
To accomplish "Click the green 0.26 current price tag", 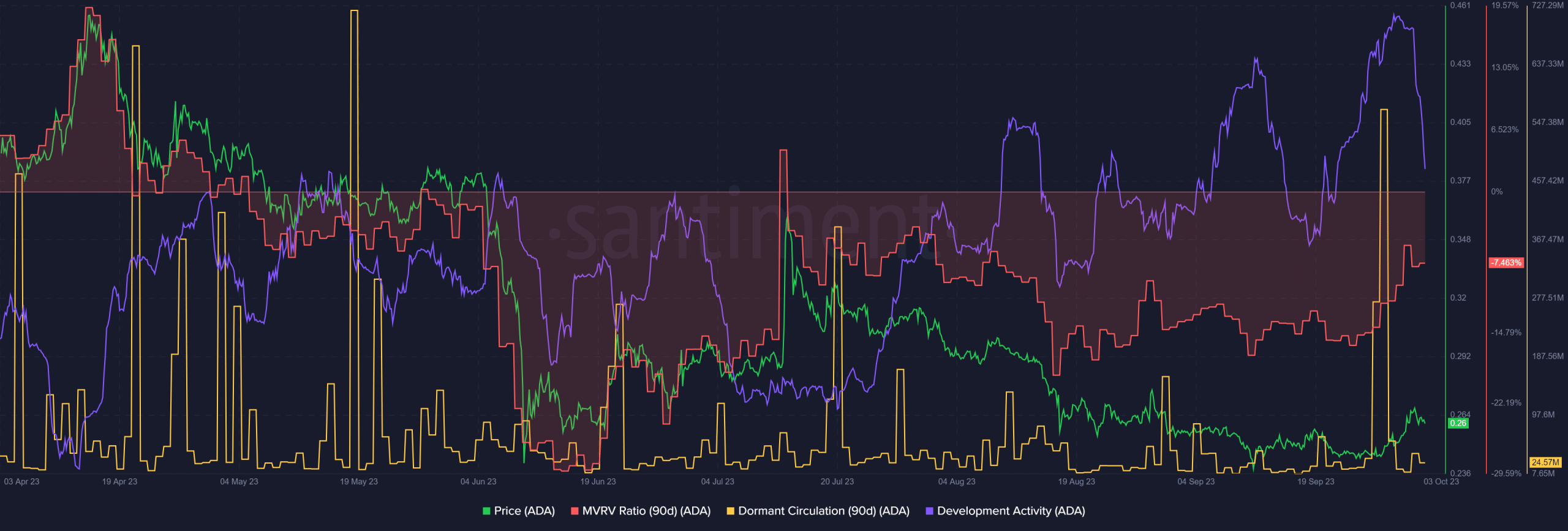I will [x=1458, y=423].
